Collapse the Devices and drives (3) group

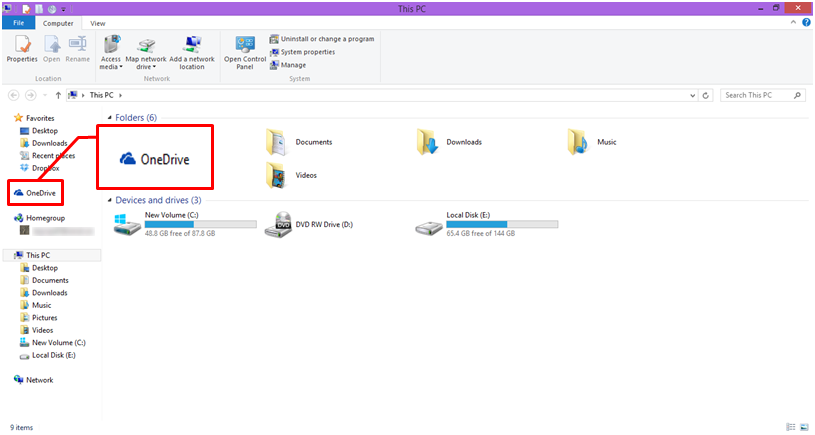point(110,200)
